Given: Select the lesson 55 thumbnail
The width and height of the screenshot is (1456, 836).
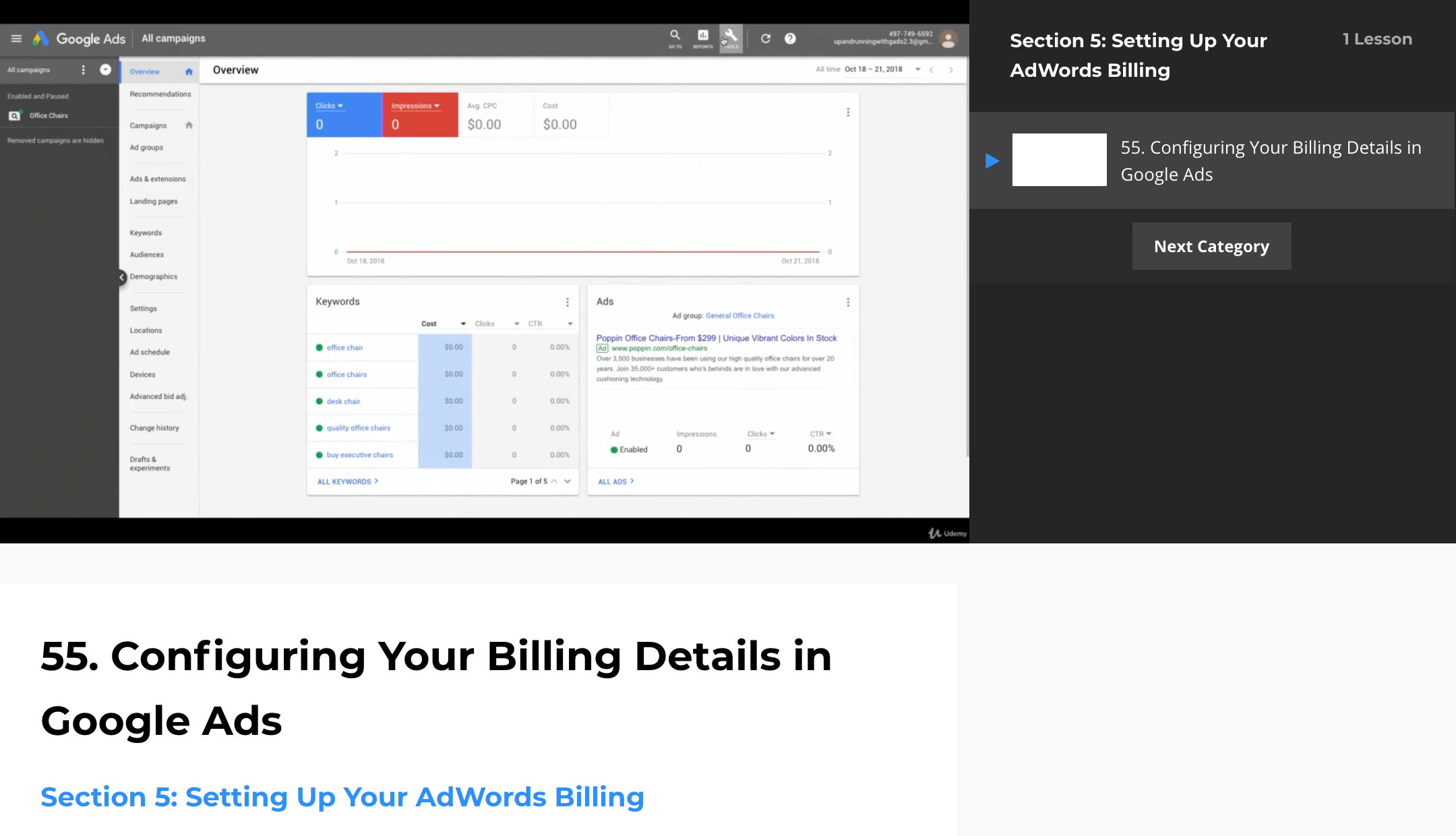Looking at the screenshot, I should [1059, 160].
